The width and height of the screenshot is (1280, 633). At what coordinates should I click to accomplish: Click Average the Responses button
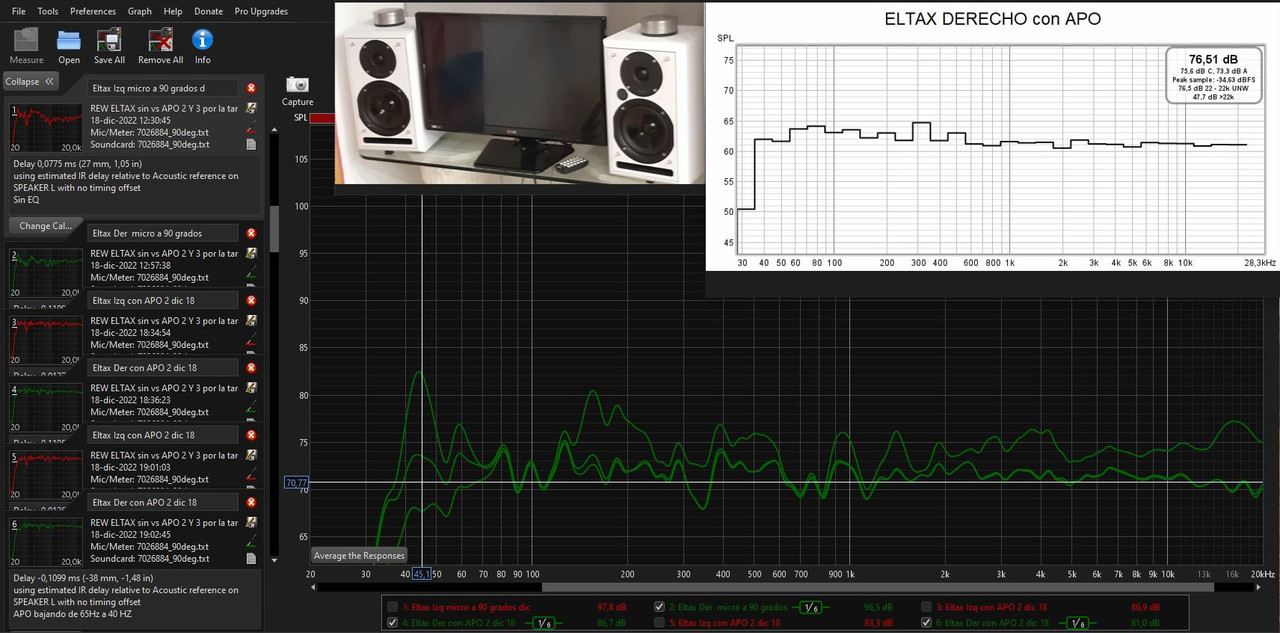pyautogui.click(x=359, y=555)
